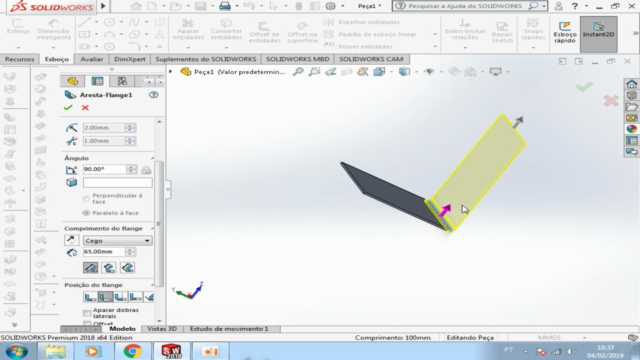Select tangent bend length option
The height and width of the screenshot is (360, 640).
pos(127,268)
